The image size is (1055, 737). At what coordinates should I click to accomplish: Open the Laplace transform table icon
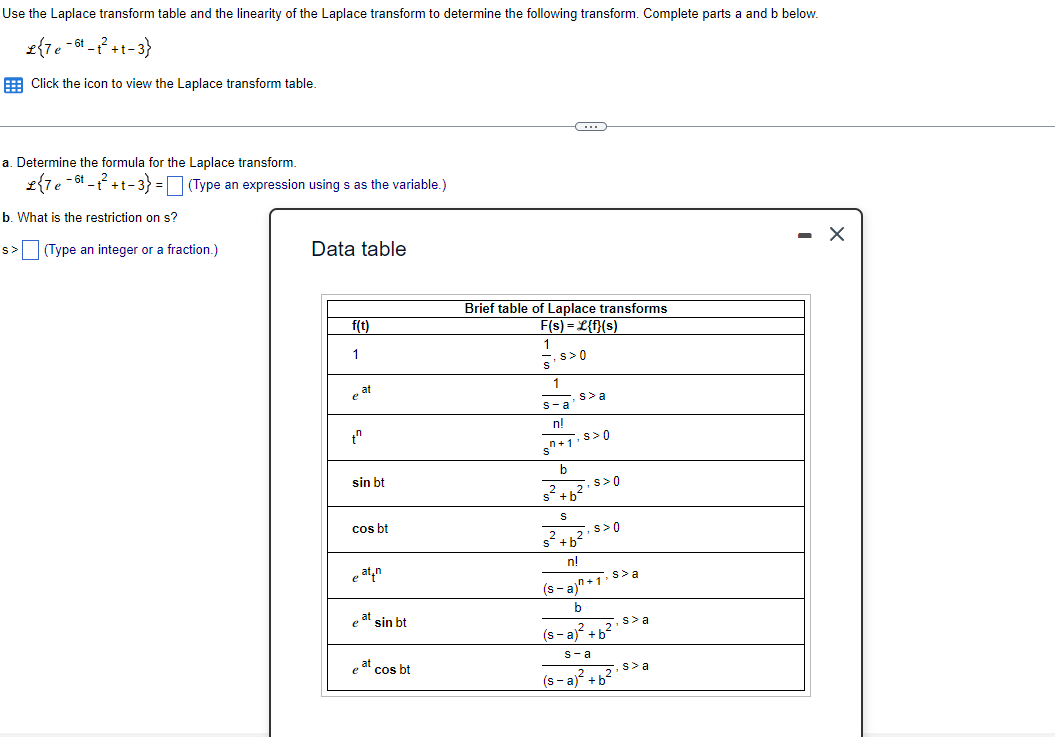tap(12, 84)
